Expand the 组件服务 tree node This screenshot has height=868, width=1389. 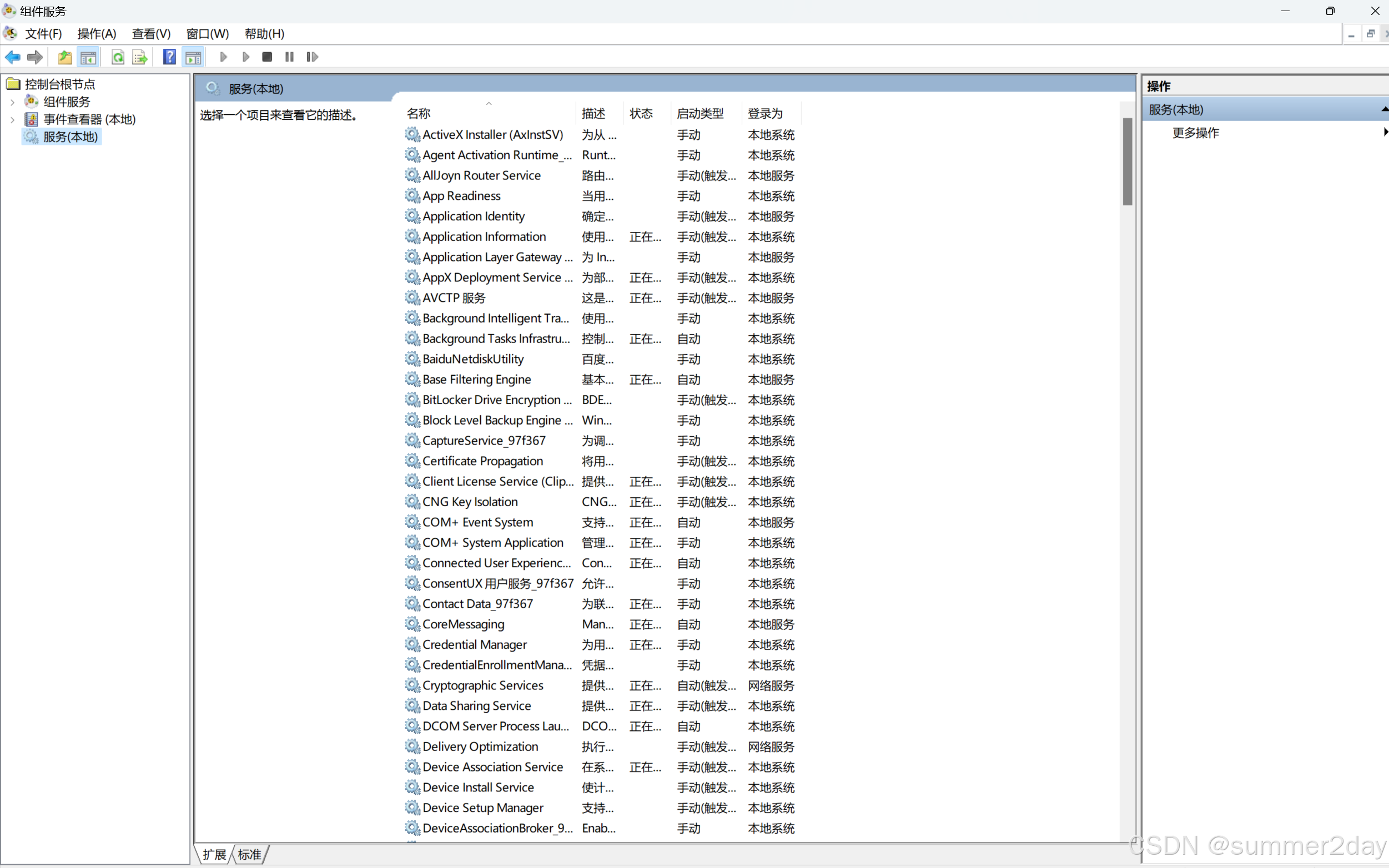pyautogui.click(x=13, y=102)
